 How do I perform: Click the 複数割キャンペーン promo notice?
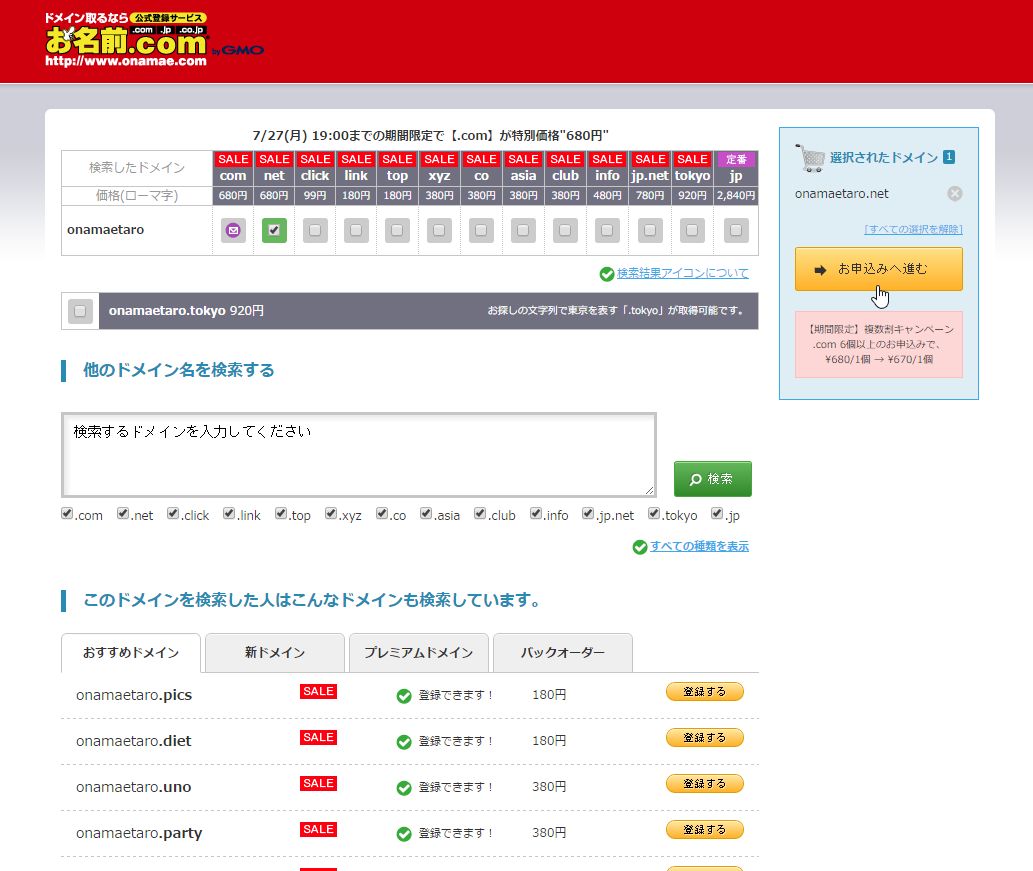click(x=878, y=345)
